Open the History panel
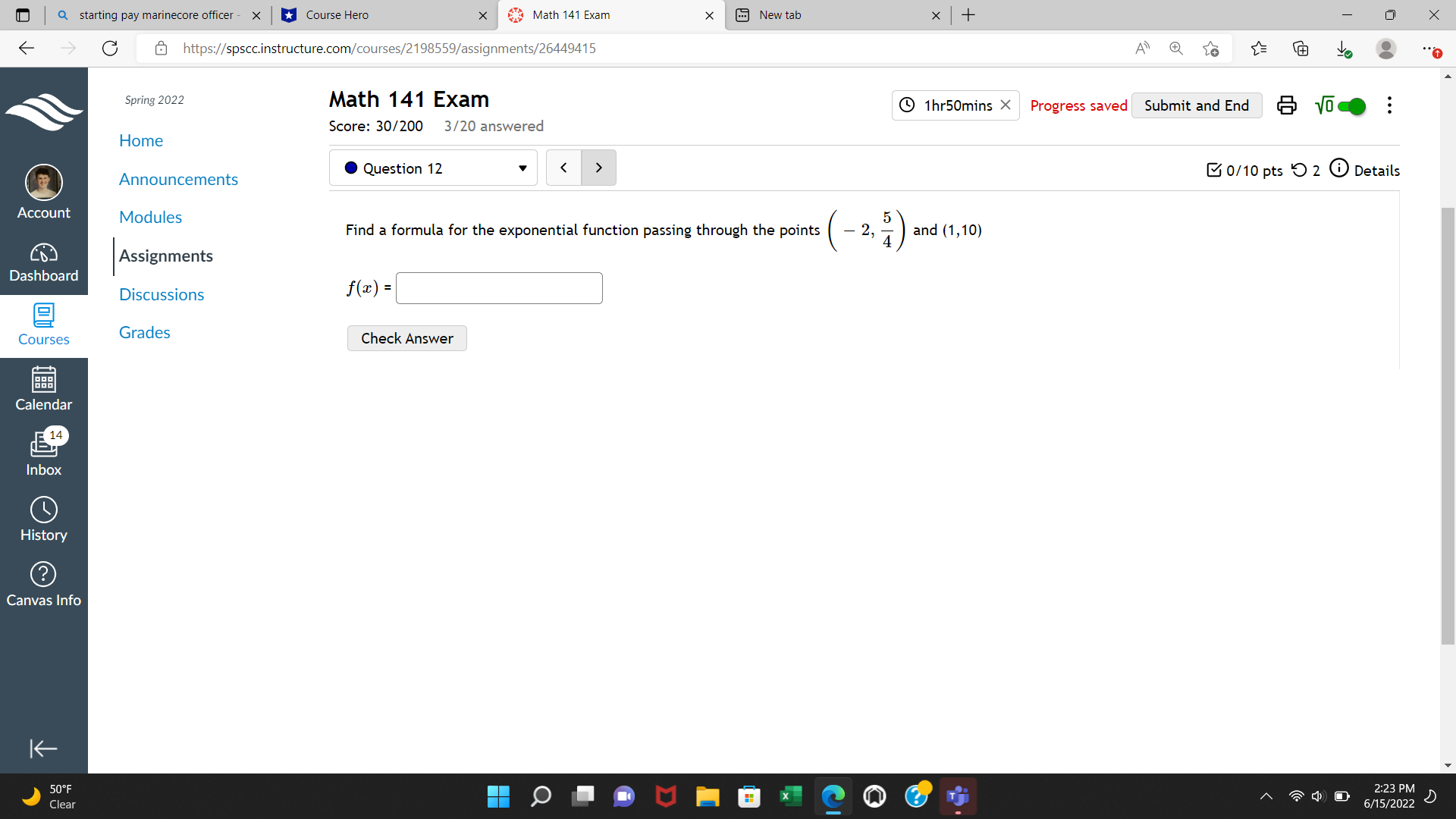 tap(43, 519)
